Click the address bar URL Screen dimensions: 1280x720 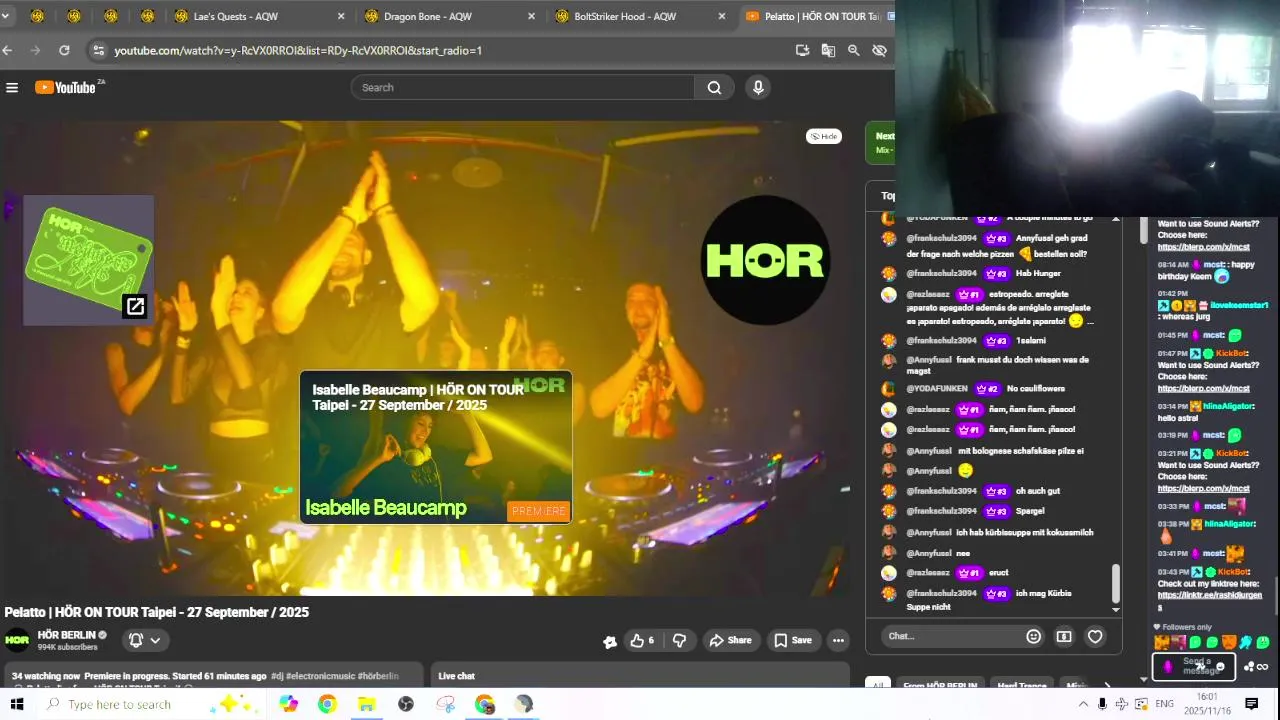click(298, 50)
